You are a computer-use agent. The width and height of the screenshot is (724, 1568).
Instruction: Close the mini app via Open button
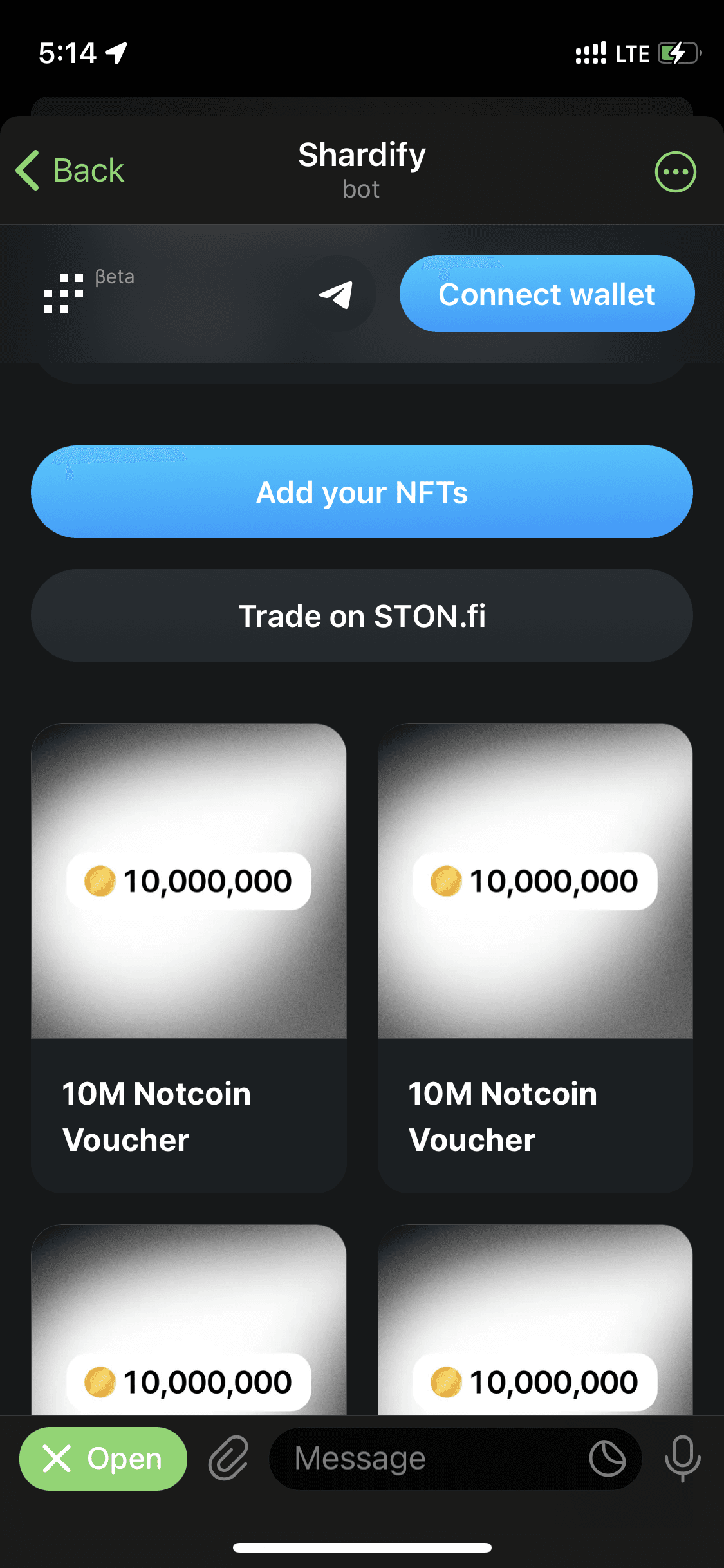click(103, 1458)
